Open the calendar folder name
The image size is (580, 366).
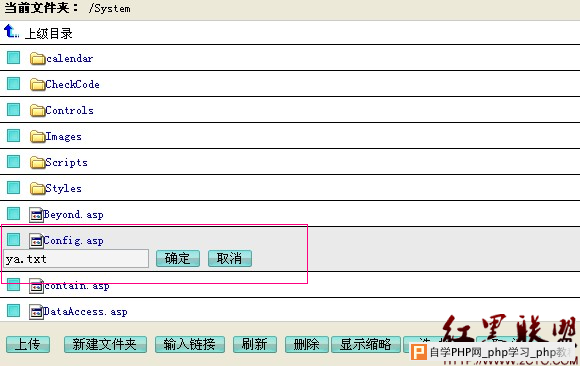point(70,58)
